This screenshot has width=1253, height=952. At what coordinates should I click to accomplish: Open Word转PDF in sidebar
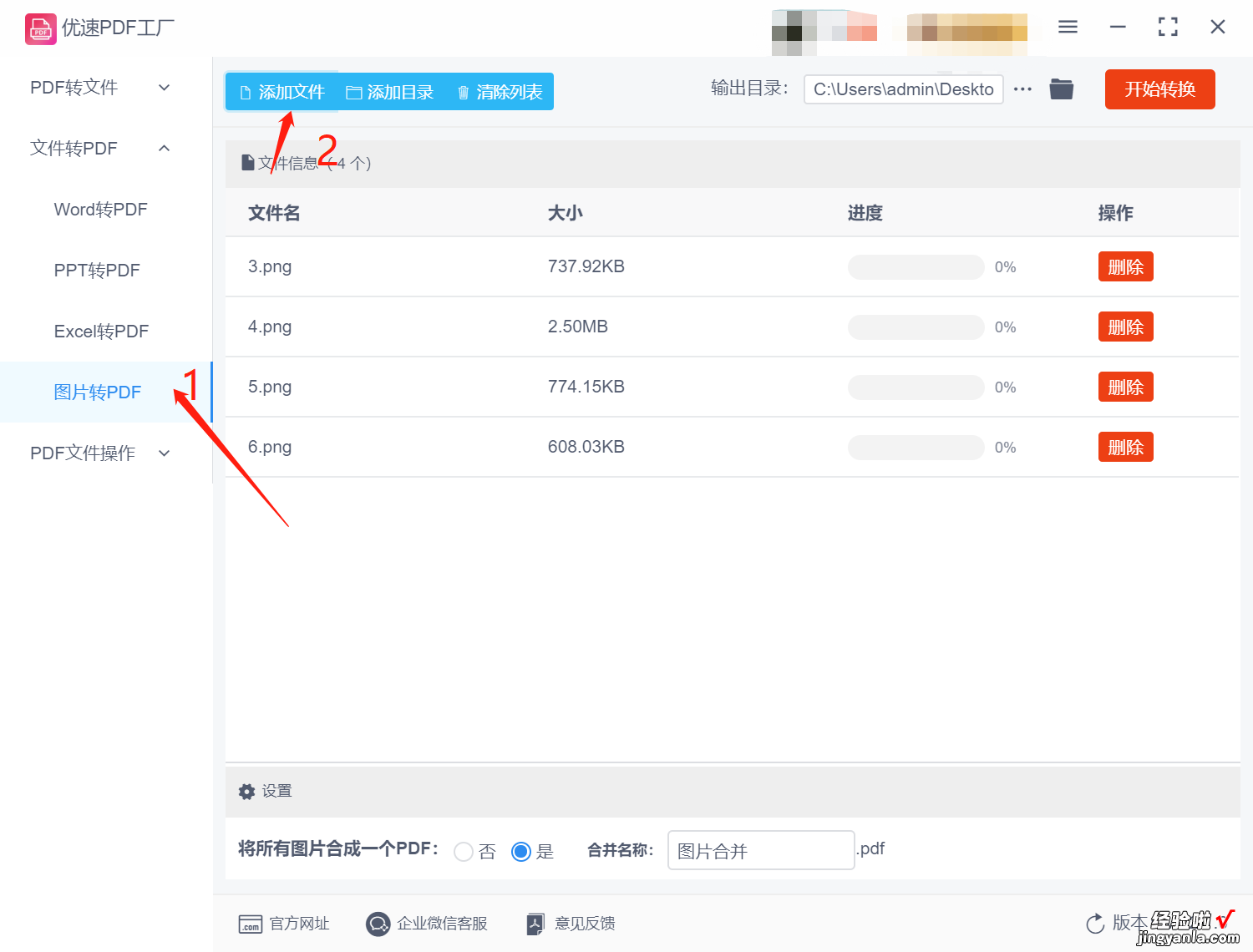(x=101, y=210)
